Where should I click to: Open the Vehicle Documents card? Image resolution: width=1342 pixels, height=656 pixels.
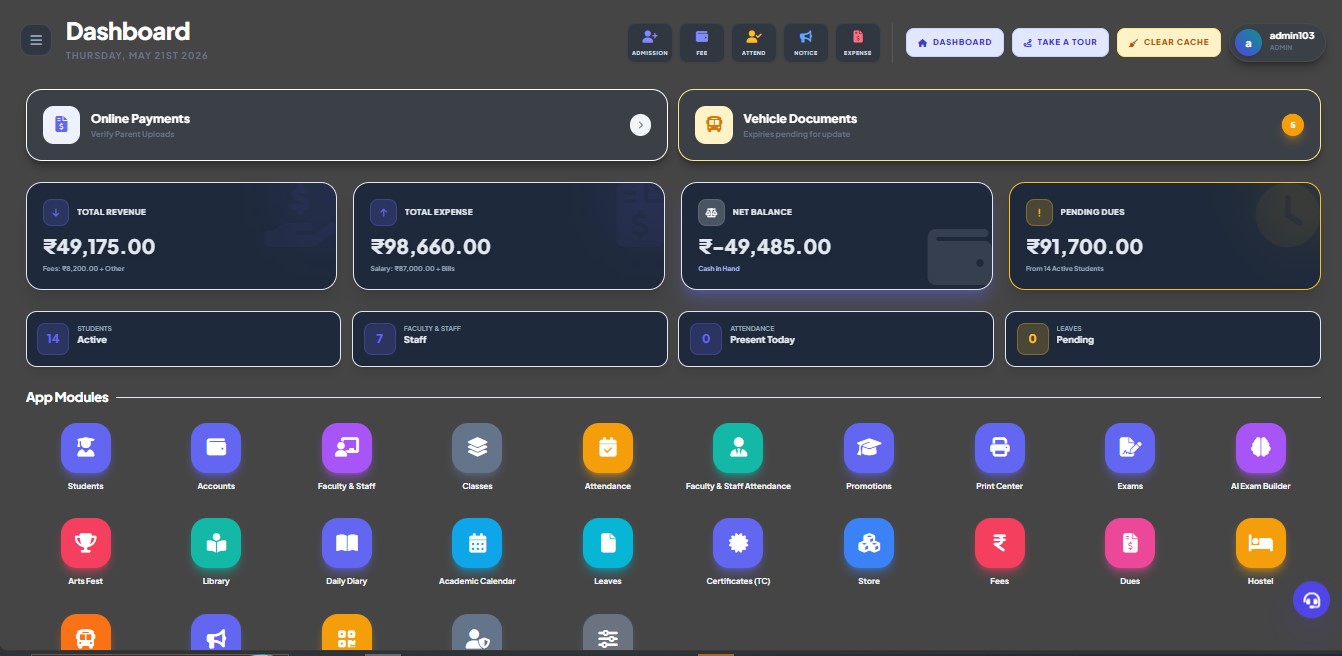click(999, 125)
